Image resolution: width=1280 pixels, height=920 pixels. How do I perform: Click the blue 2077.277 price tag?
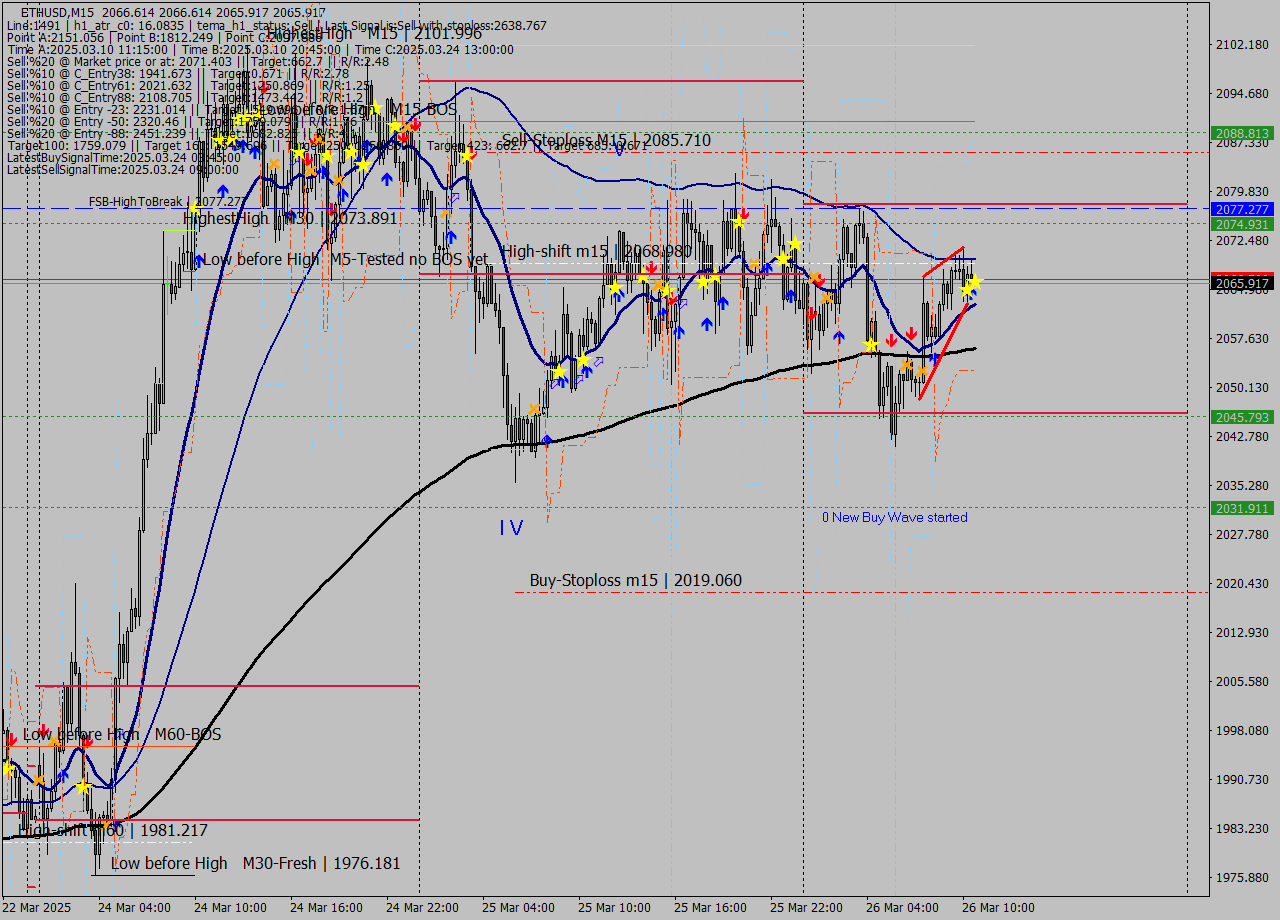pos(1241,209)
